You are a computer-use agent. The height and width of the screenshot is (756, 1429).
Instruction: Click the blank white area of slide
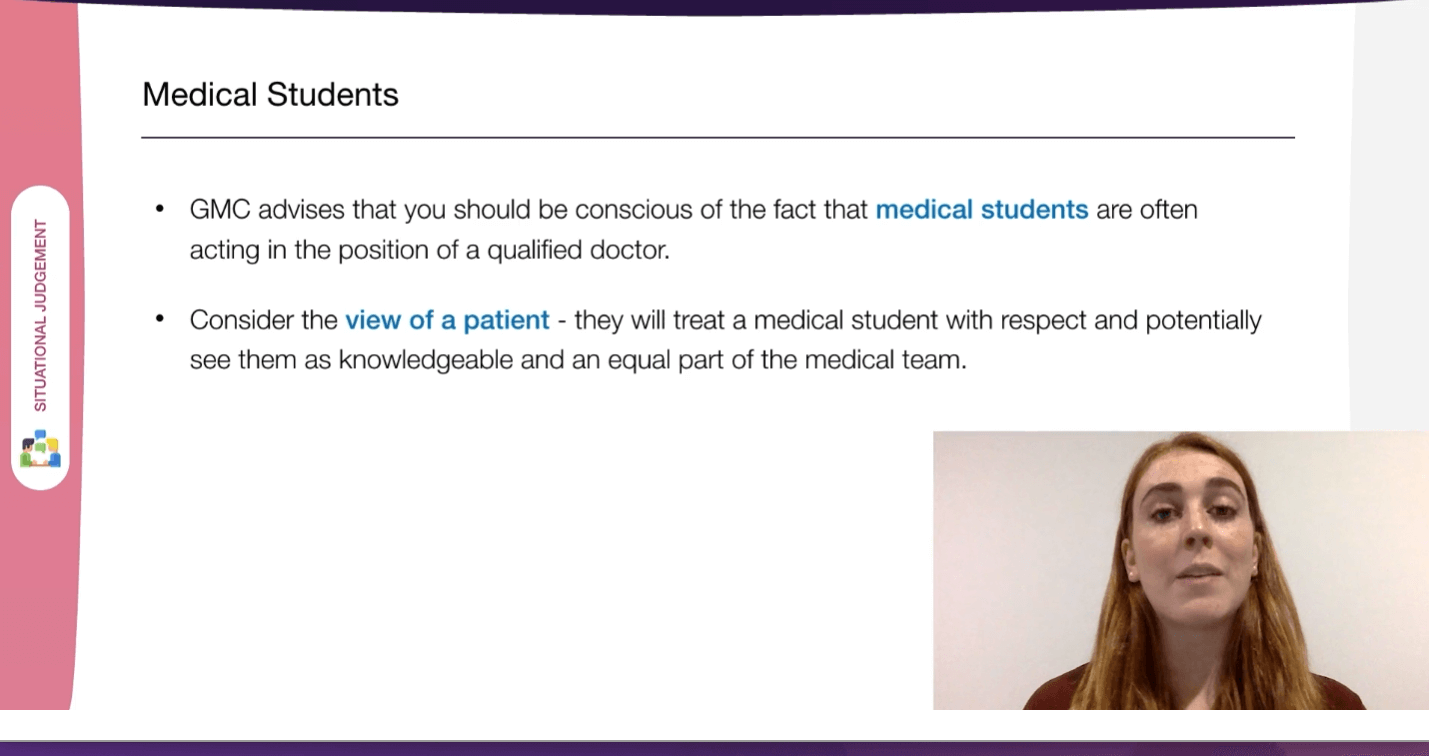[500, 550]
